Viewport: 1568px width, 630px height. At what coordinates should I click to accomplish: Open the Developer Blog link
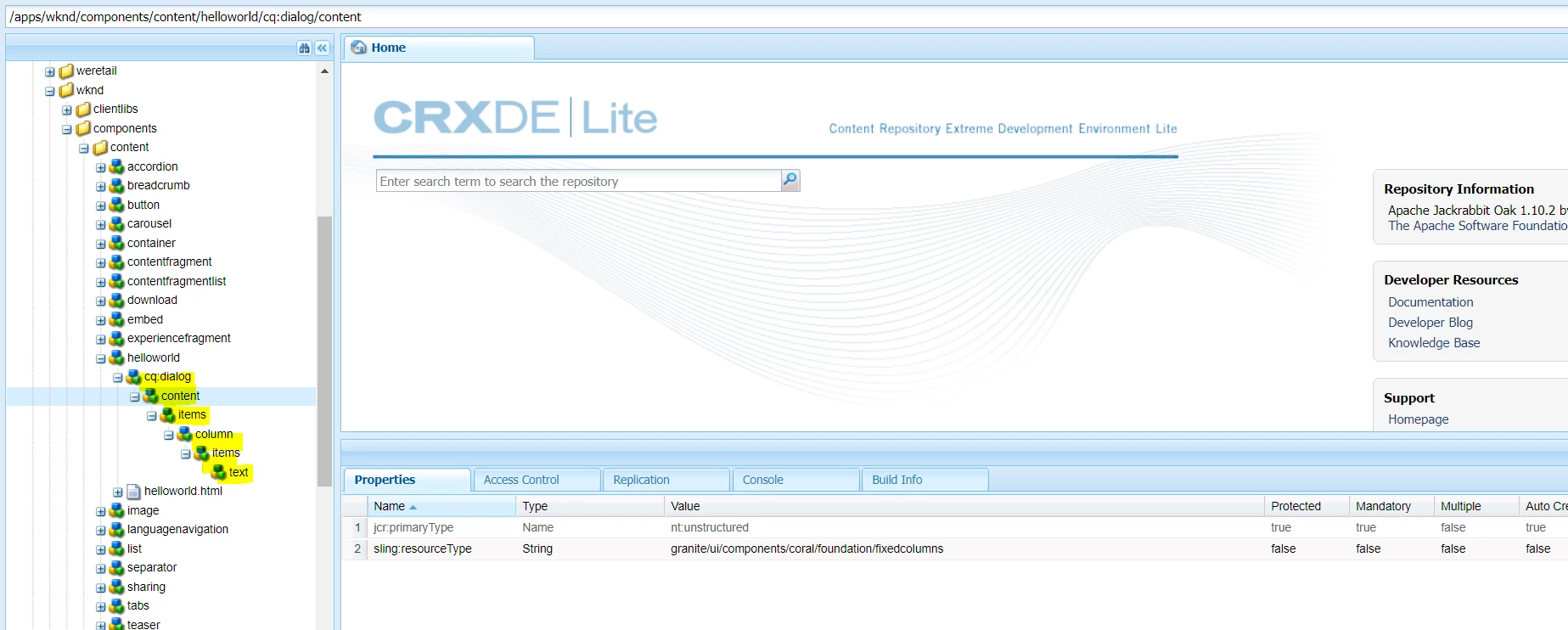click(x=1430, y=323)
